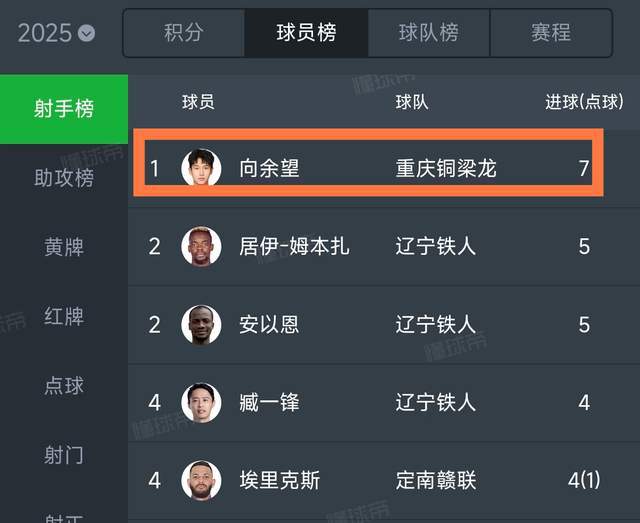Open 安以恩's avatar photo

point(201,325)
